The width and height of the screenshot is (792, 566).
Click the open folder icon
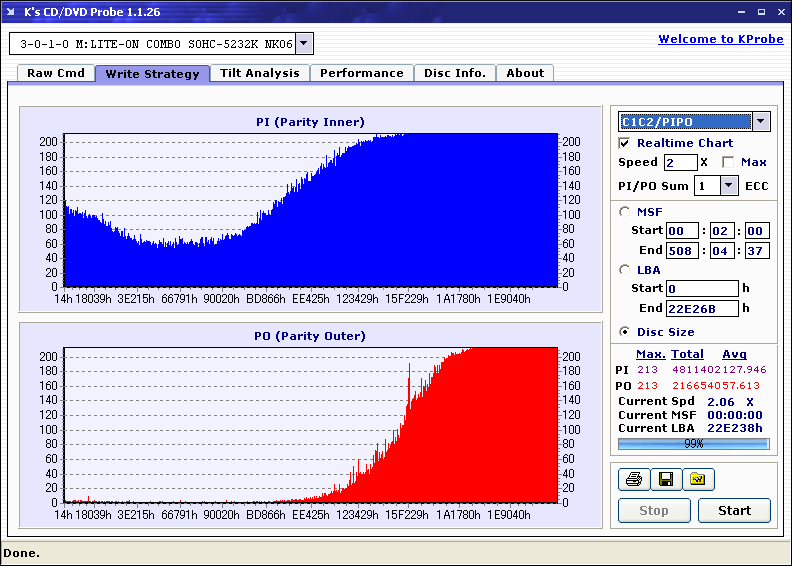[x=698, y=479]
